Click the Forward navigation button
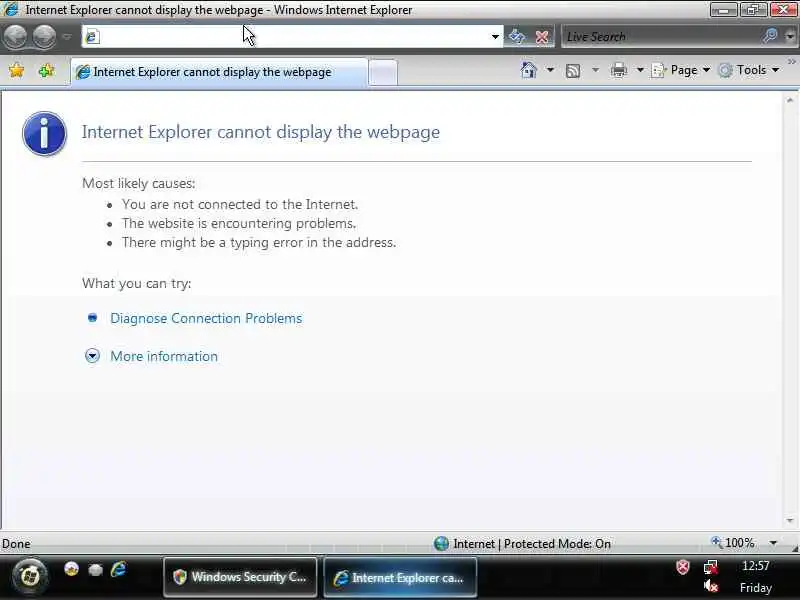The height and width of the screenshot is (600, 800). (45, 37)
